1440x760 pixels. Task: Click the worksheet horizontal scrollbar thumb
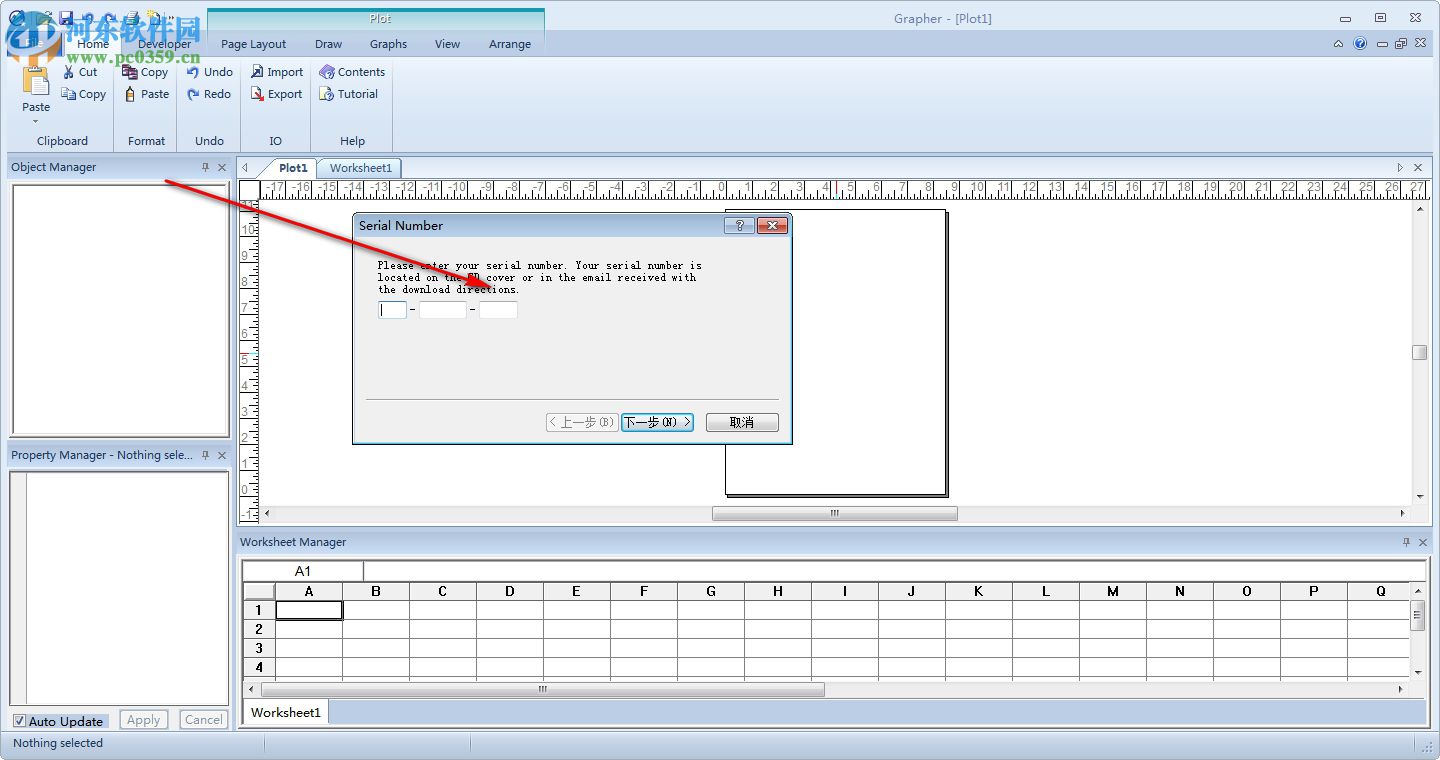[543, 689]
